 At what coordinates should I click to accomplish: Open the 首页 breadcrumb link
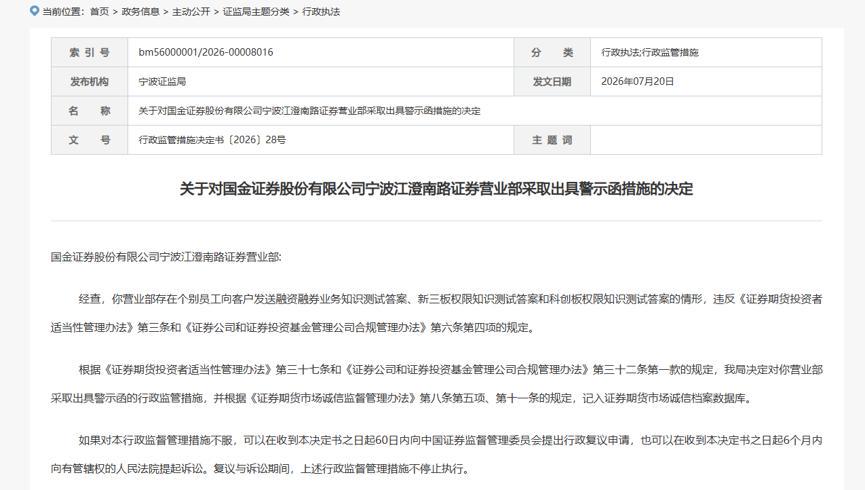point(99,12)
